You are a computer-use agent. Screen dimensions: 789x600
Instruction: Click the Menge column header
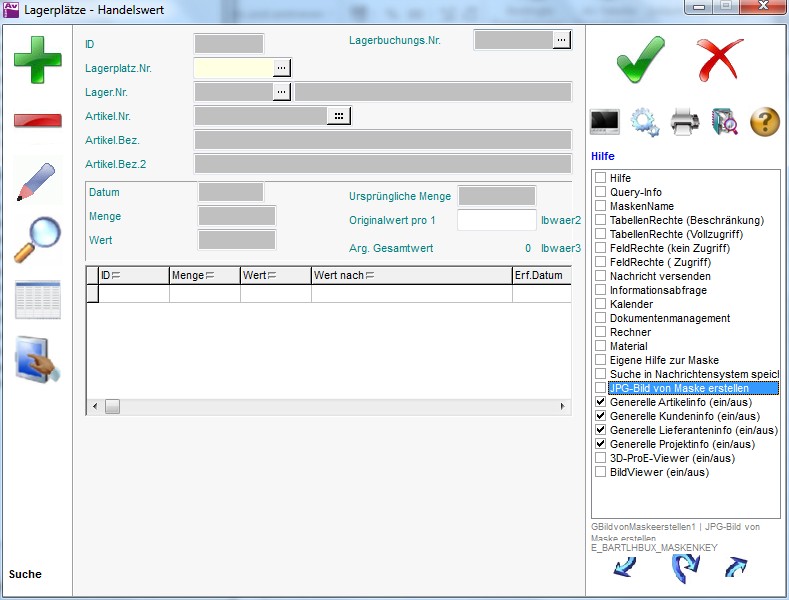[x=204, y=275]
